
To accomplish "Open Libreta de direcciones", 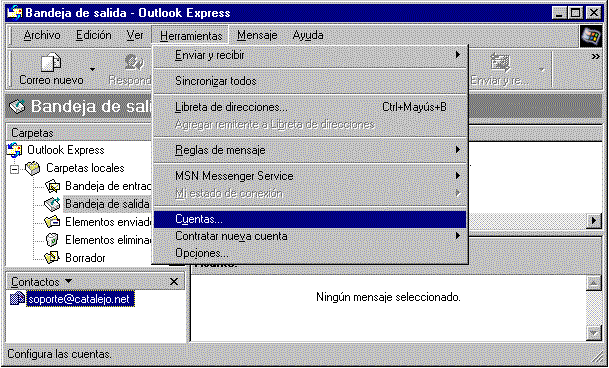I will (x=310, y=107).
